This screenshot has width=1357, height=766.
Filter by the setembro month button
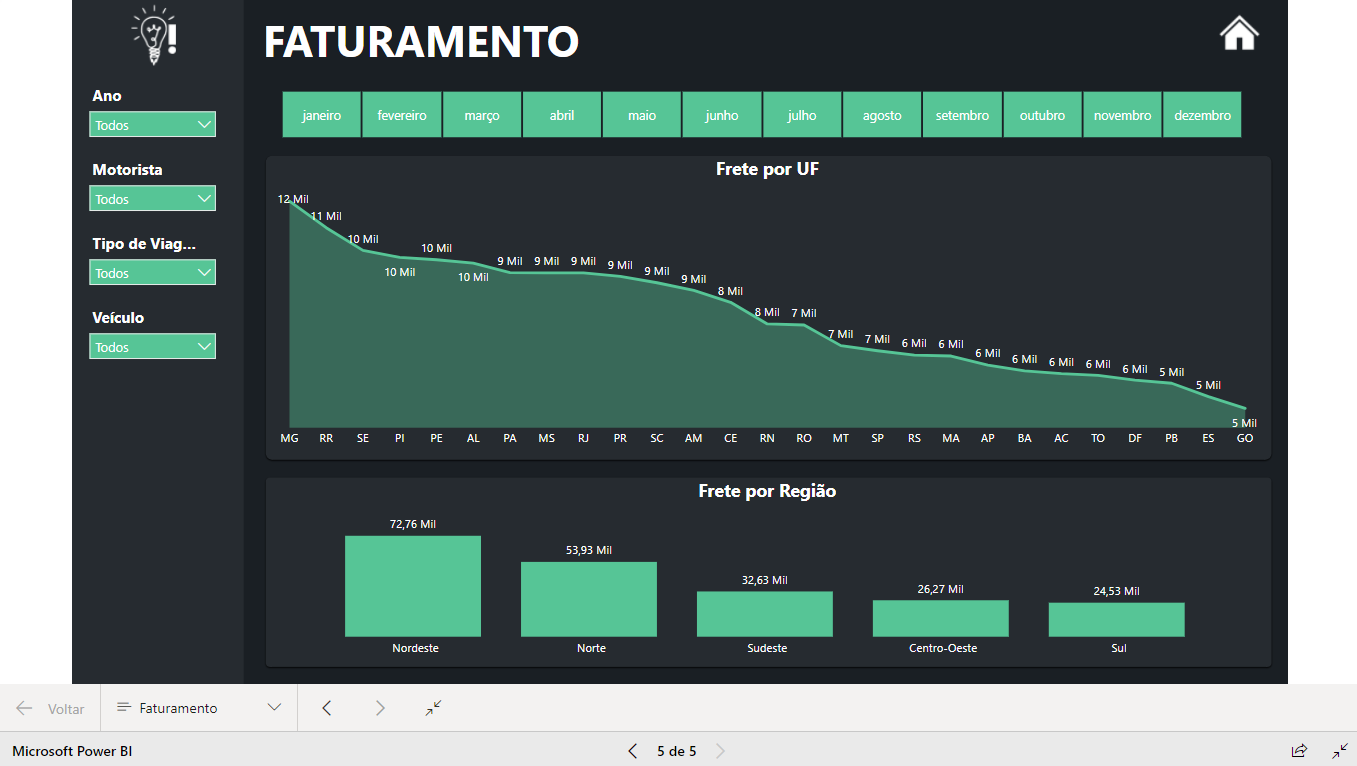(x=962, y=115)
